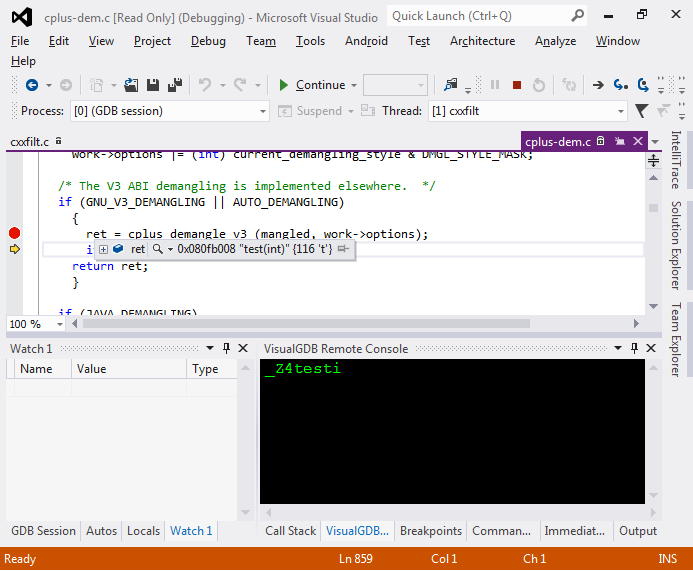693x571 pixels.
Task: Expand the ret variable data tip
Action: 103,248
